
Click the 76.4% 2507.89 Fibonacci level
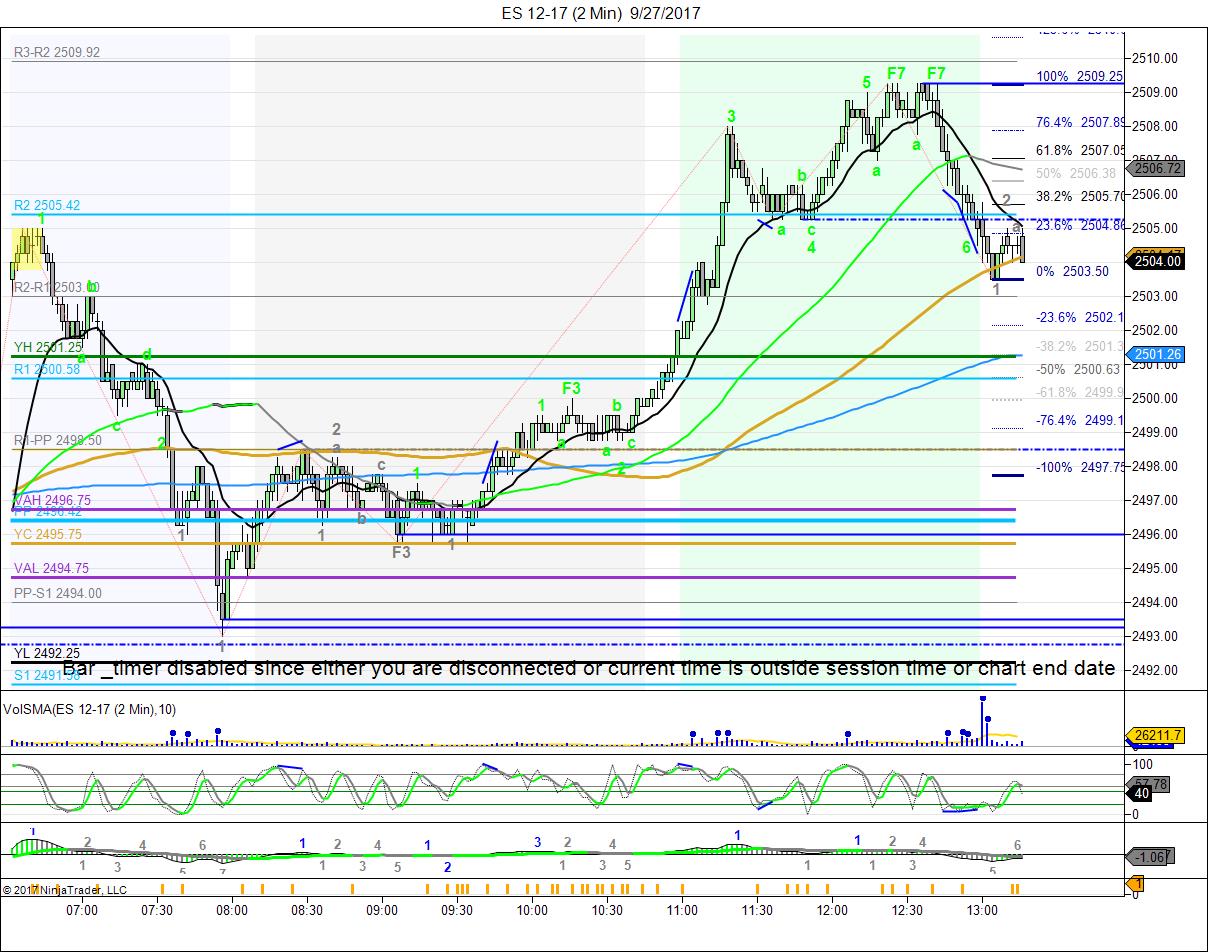click(x=1081, y=123)
